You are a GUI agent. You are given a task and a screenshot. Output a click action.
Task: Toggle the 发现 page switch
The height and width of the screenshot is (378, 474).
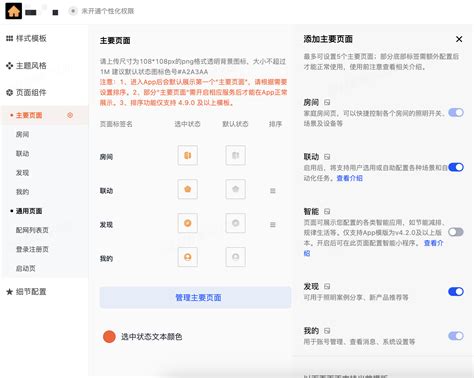click(456, 292)
